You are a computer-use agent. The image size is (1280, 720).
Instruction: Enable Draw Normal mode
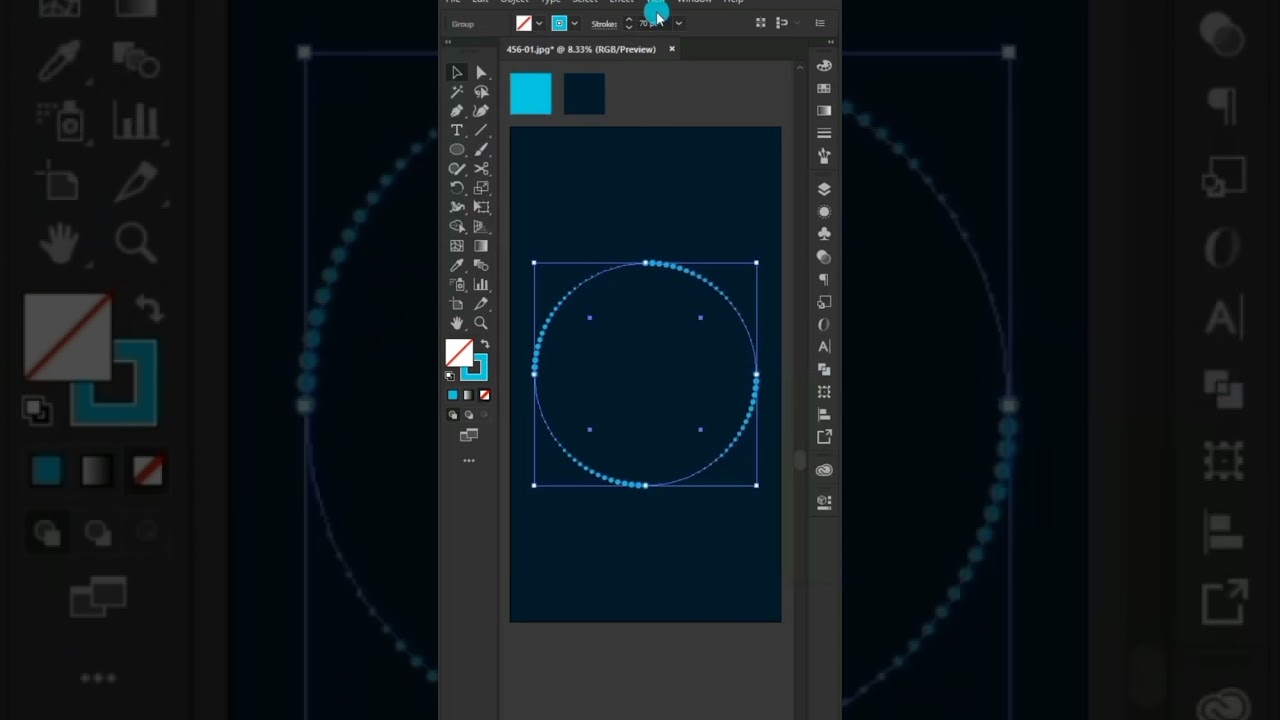click(453, 414)
